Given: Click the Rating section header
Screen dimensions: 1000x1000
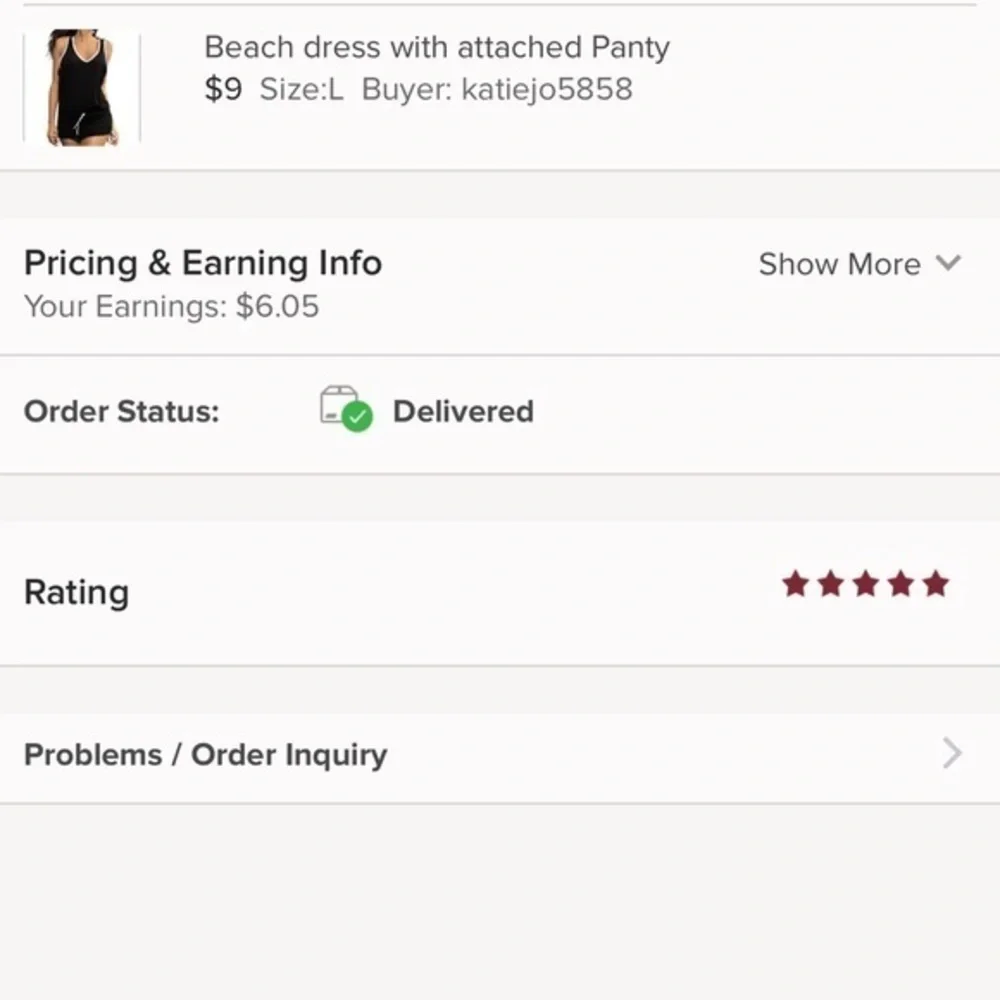Looking at the screenshot, I should (76, 592).
